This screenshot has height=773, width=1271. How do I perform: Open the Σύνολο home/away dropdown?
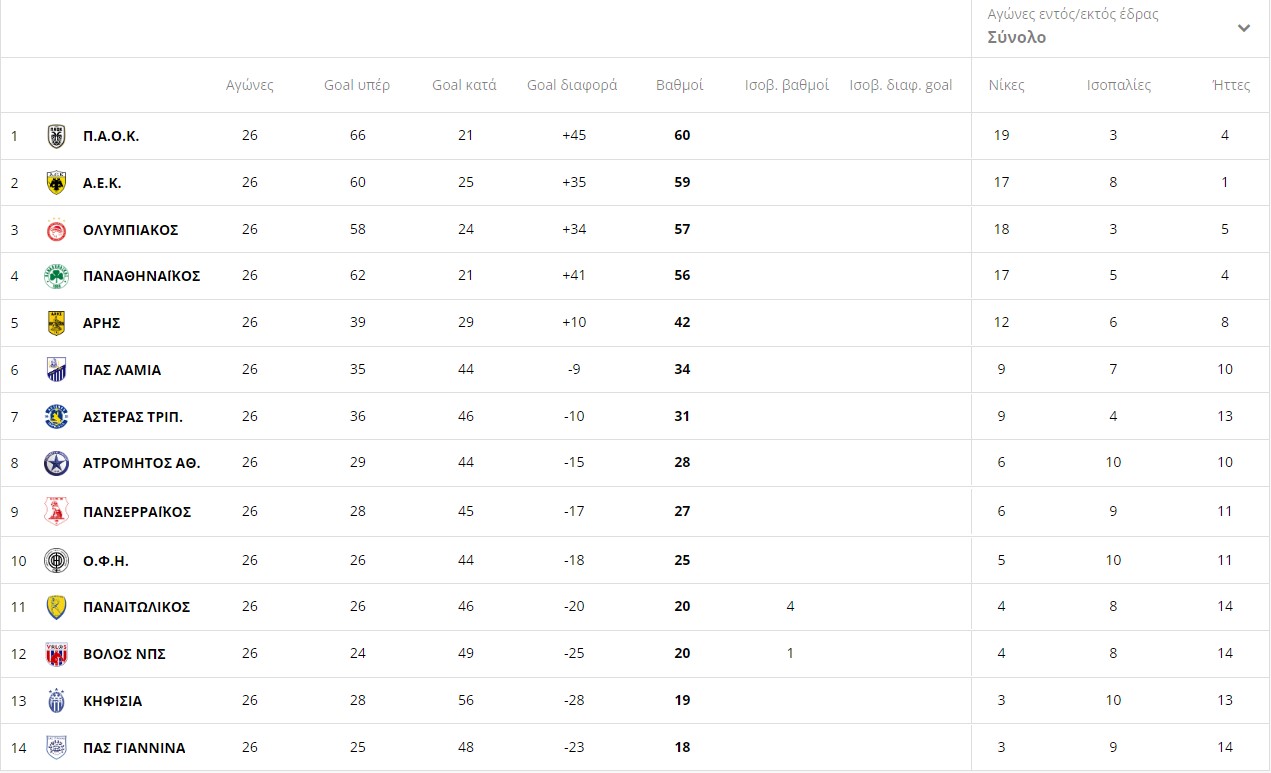pyautogui.click(x=1016, y=37)
